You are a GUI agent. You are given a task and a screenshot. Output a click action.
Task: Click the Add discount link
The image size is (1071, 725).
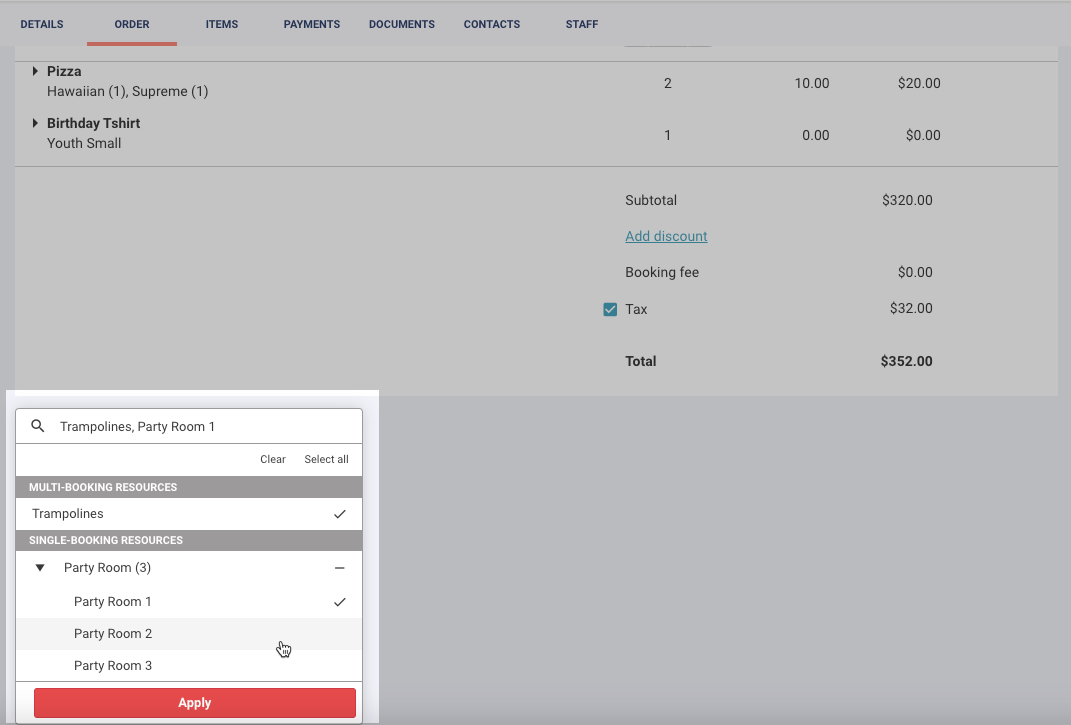point(666,236)
